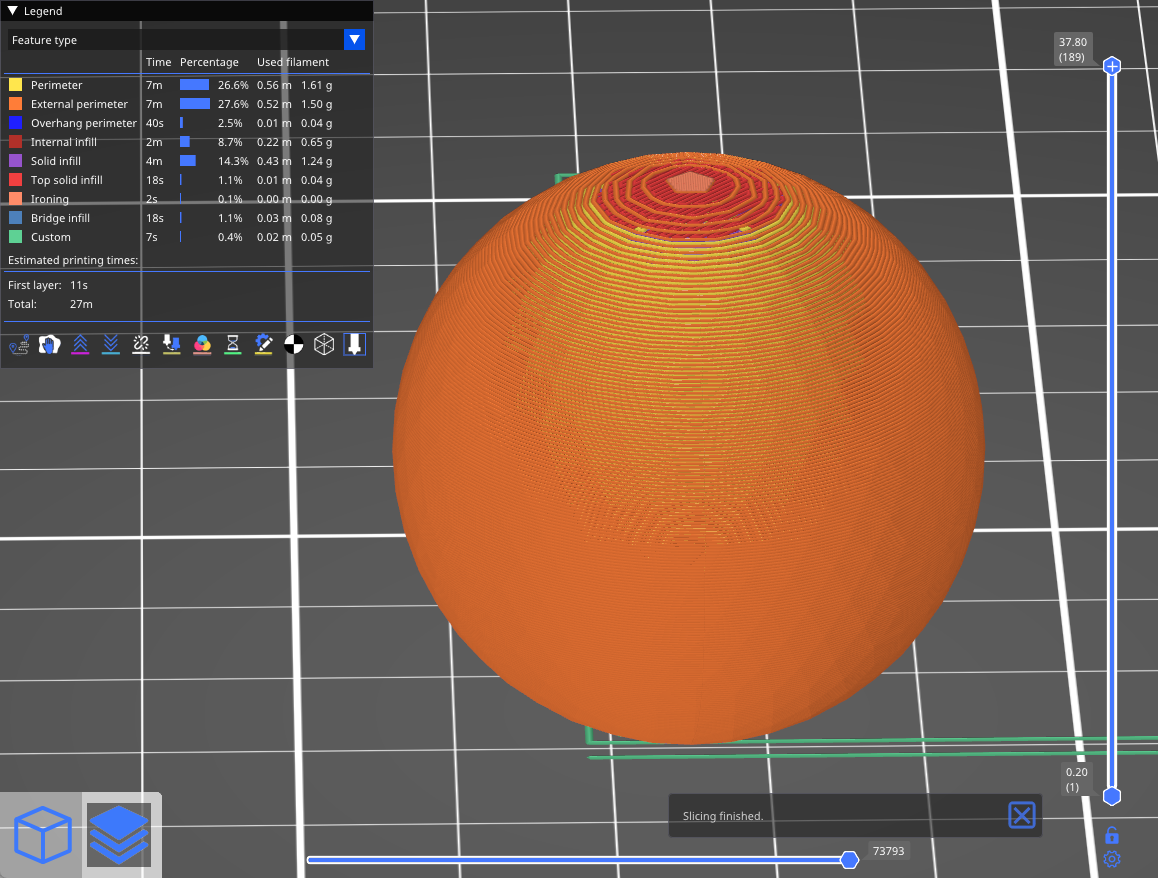
Task: Open the Feature type dropdown
Action: pyautogui.click(x=354, y=40)
